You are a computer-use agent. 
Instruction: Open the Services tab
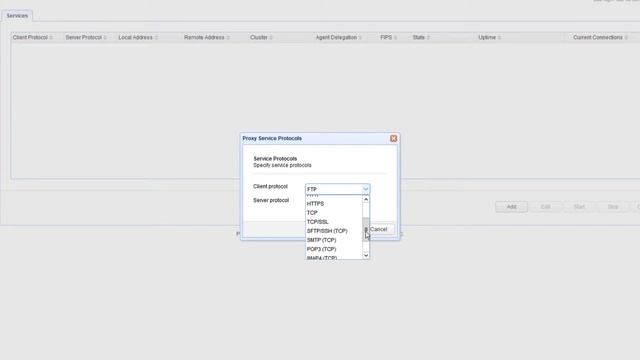pyautogui.click(x=17, y=16)
